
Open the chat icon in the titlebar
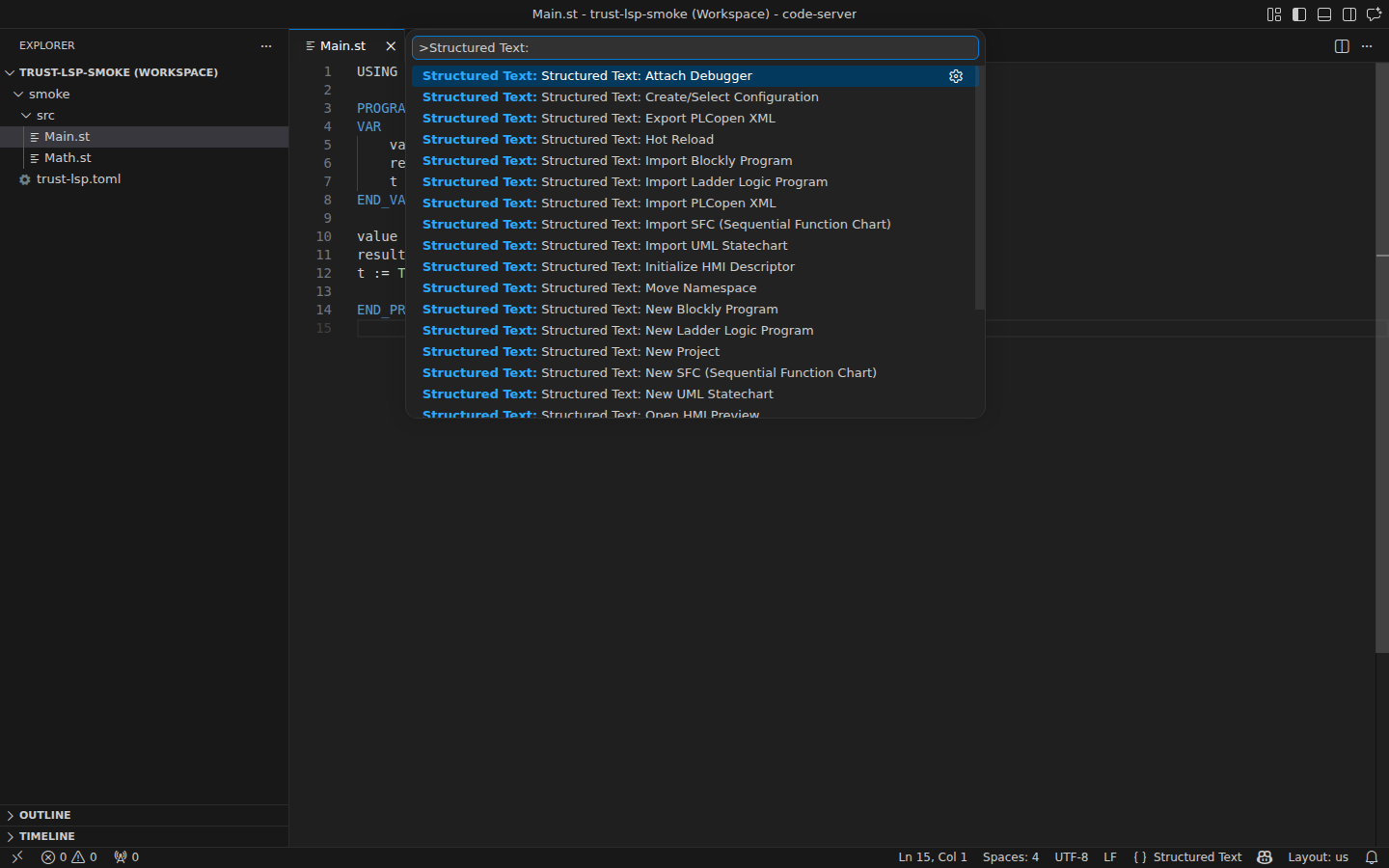[x=1375, y=14]
